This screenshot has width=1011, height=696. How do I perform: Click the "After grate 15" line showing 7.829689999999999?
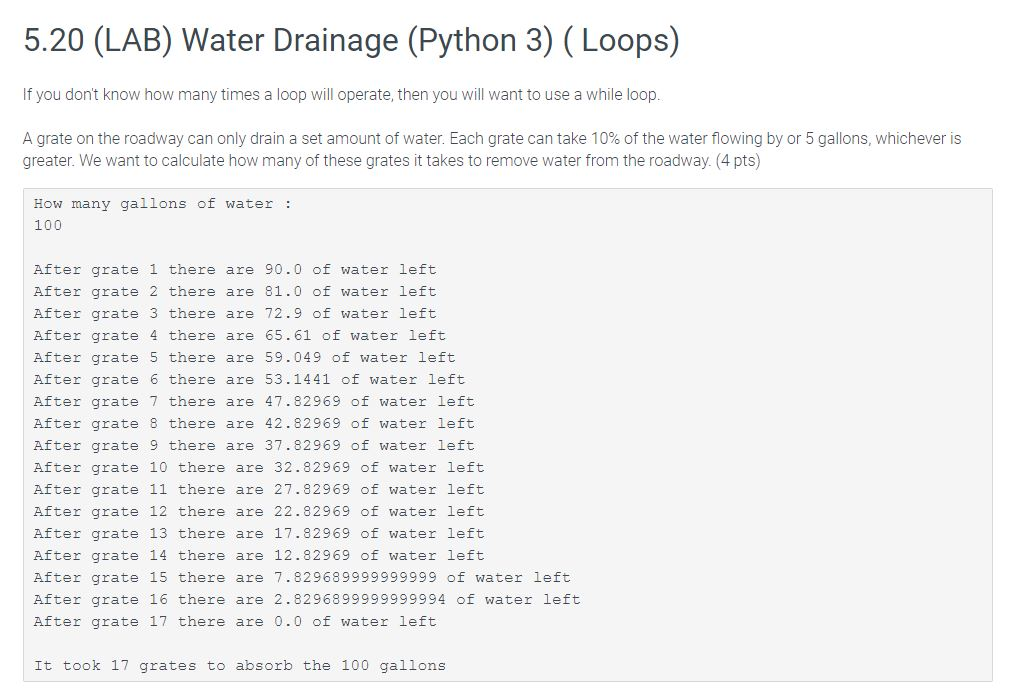[302, 578]
